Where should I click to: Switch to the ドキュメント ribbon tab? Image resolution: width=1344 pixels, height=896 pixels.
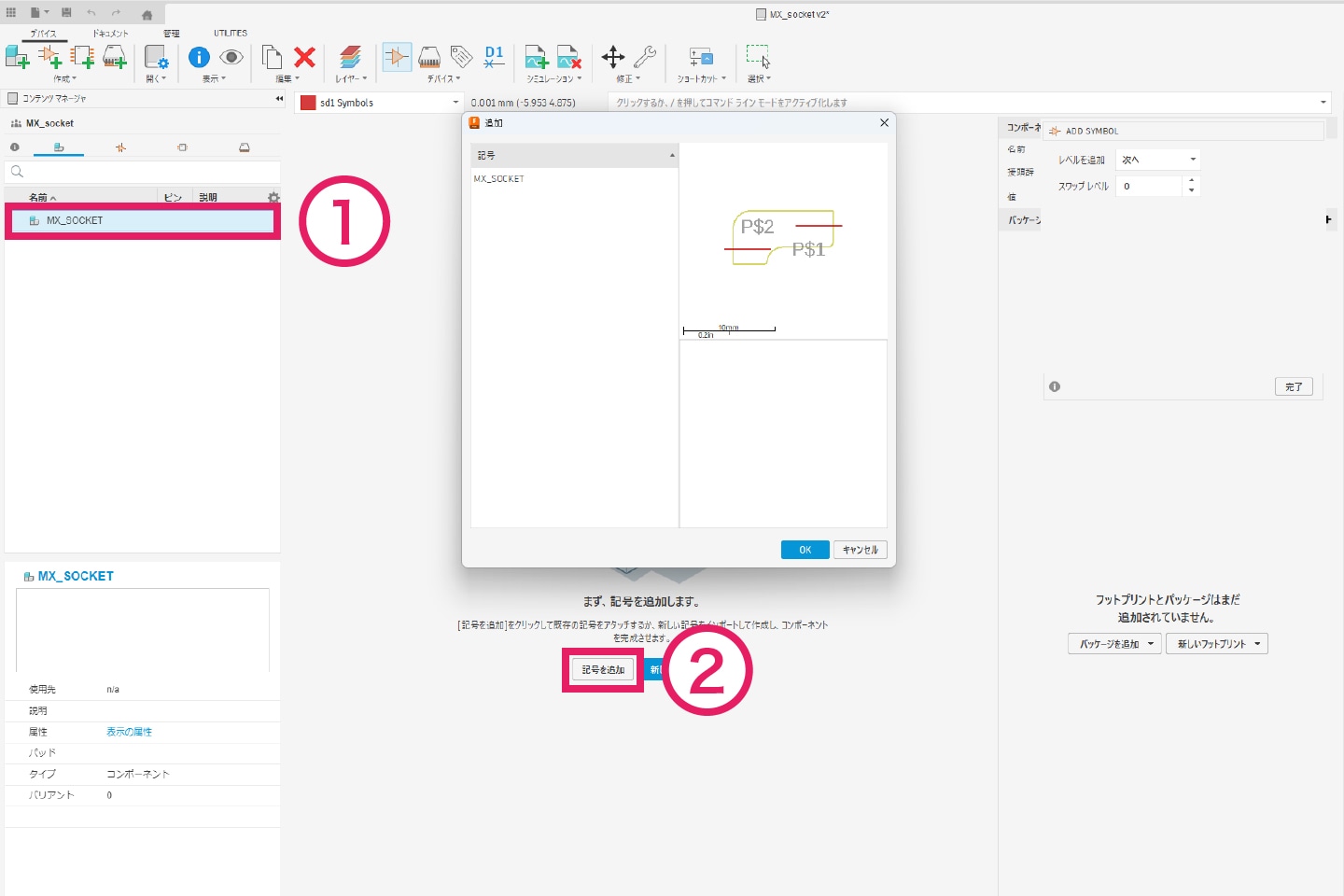pyautogui.click(x=110, y=34)
